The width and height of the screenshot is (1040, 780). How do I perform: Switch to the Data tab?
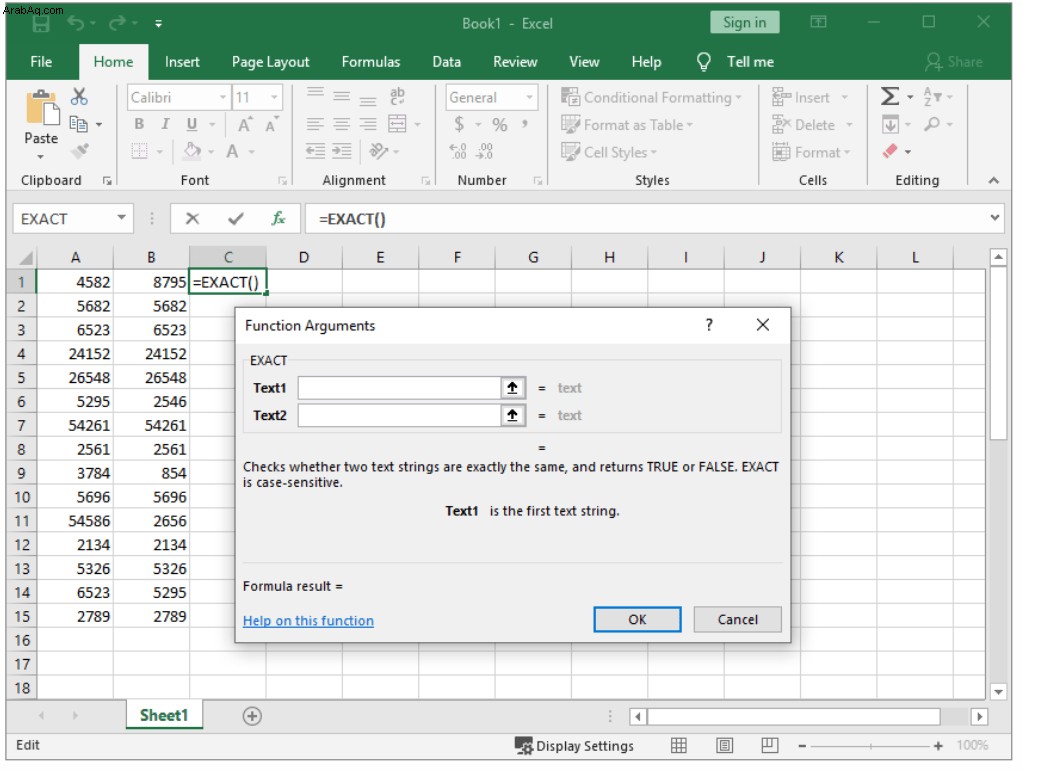coord(446,62)
